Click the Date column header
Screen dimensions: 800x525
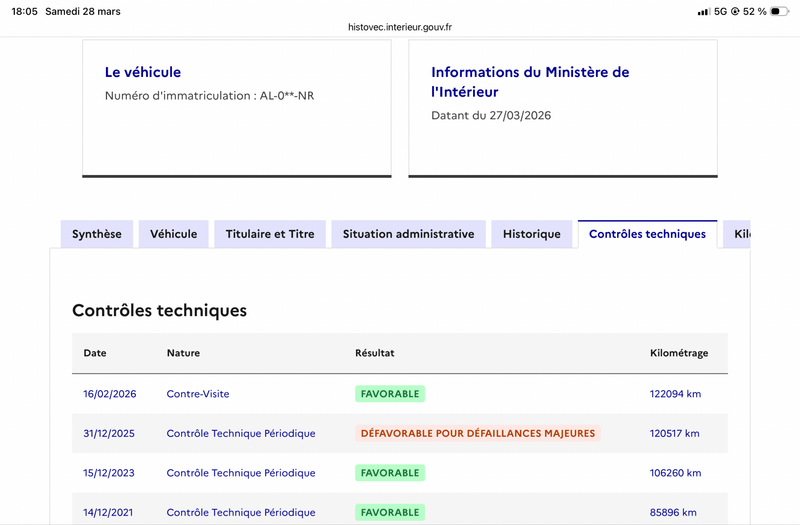click(95, 353)
